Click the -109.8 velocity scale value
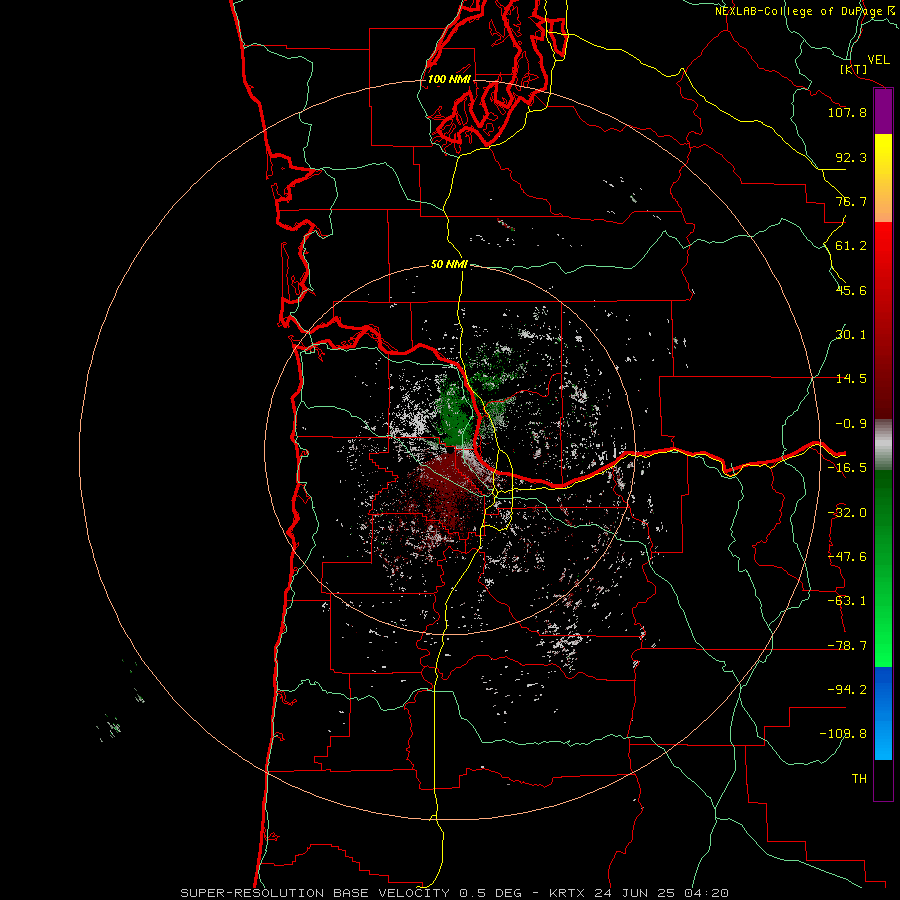This screenshot has height=900, width=900. [x=843, y=734]
